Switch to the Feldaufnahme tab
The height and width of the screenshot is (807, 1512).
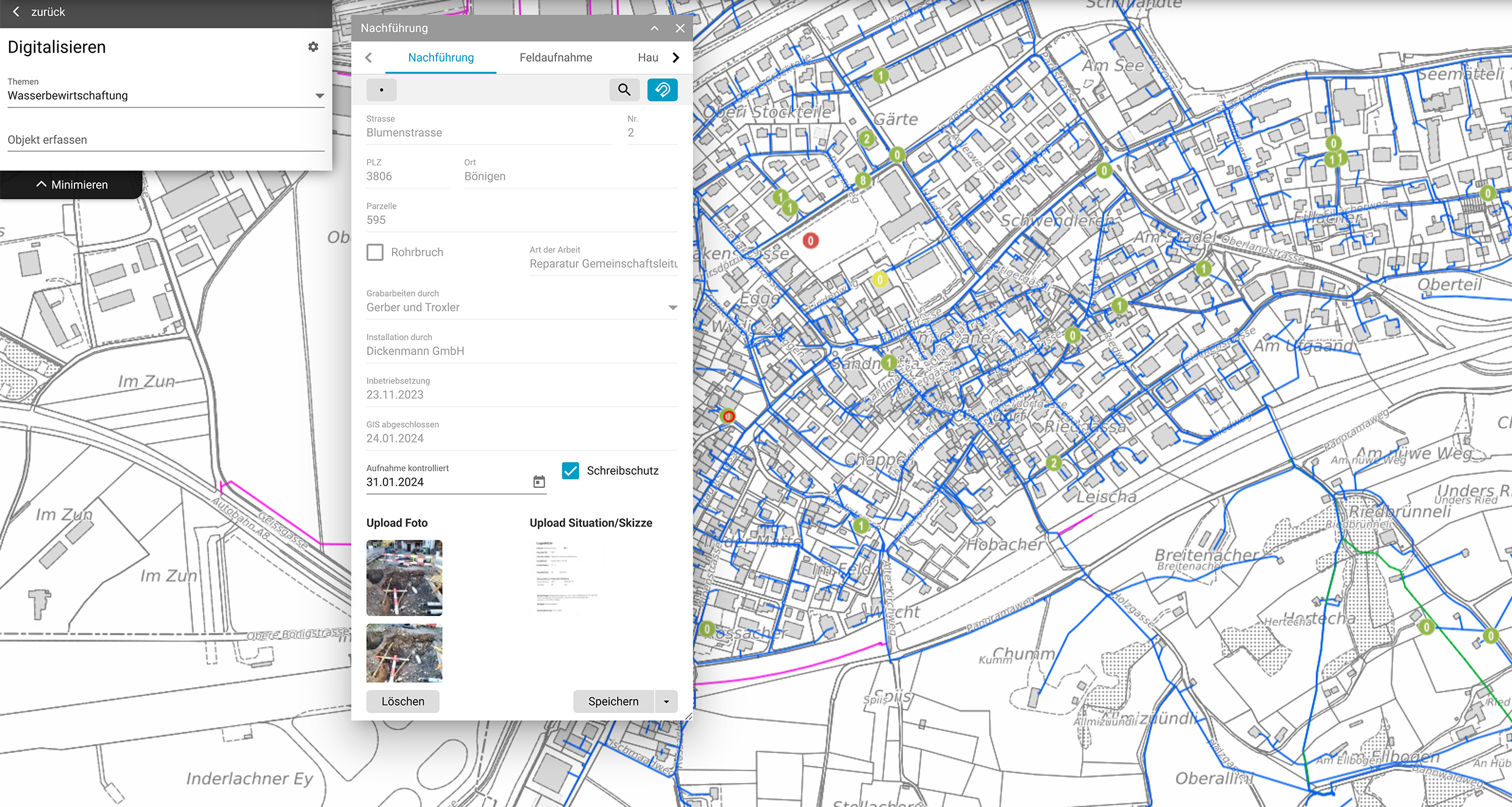pyautogui.click(x=555, y=57)
